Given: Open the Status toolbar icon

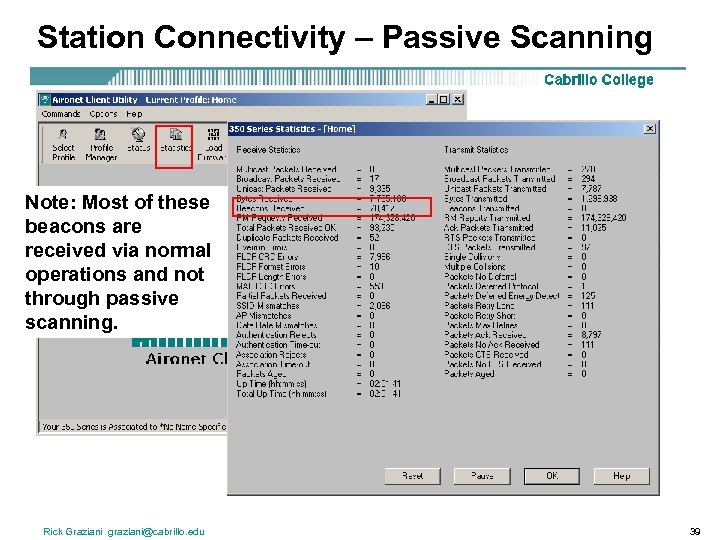Looking at the screenshot, I should coord(138,140).
